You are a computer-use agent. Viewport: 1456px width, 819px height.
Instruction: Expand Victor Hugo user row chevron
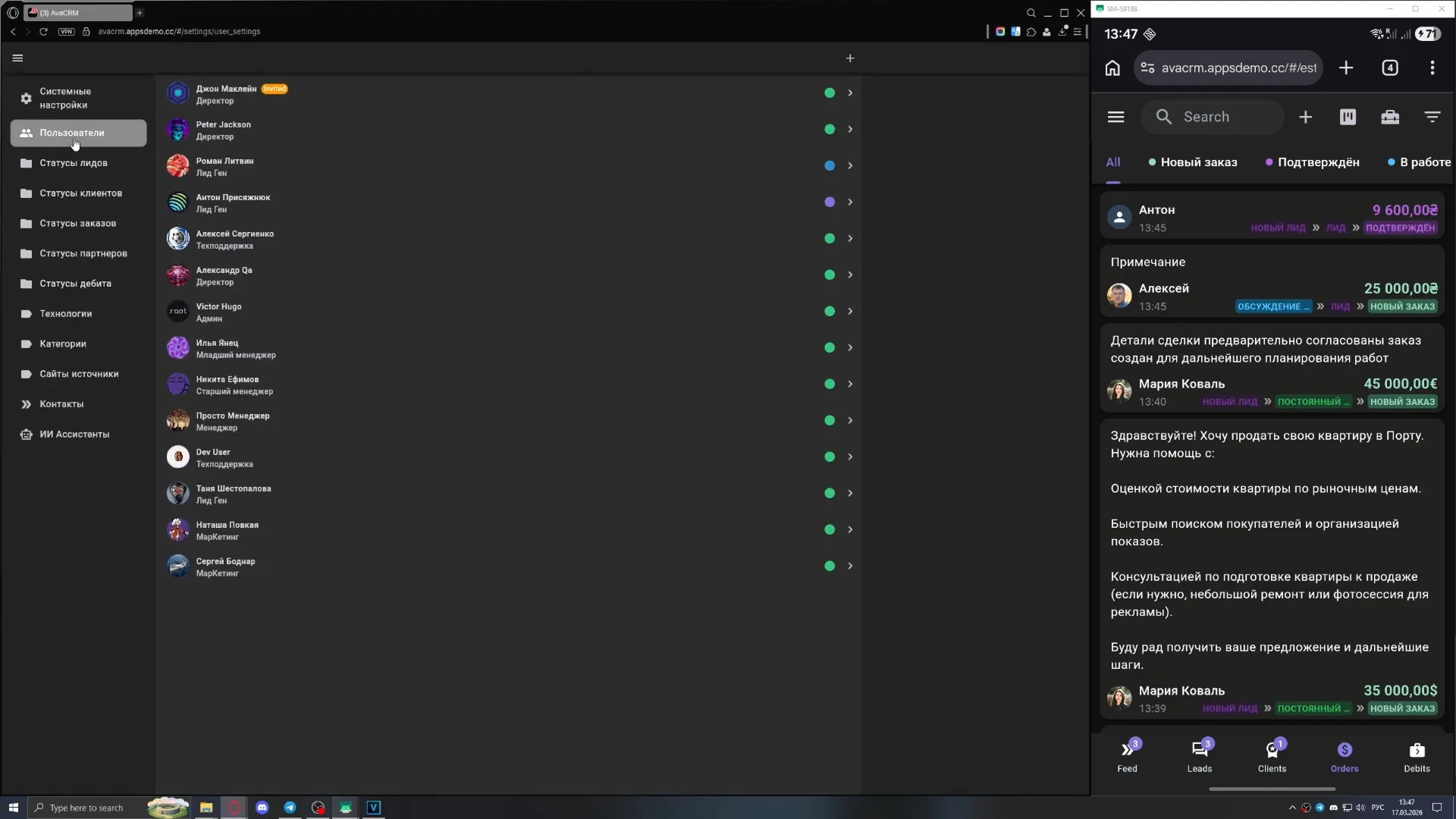(x=850, y=312)
